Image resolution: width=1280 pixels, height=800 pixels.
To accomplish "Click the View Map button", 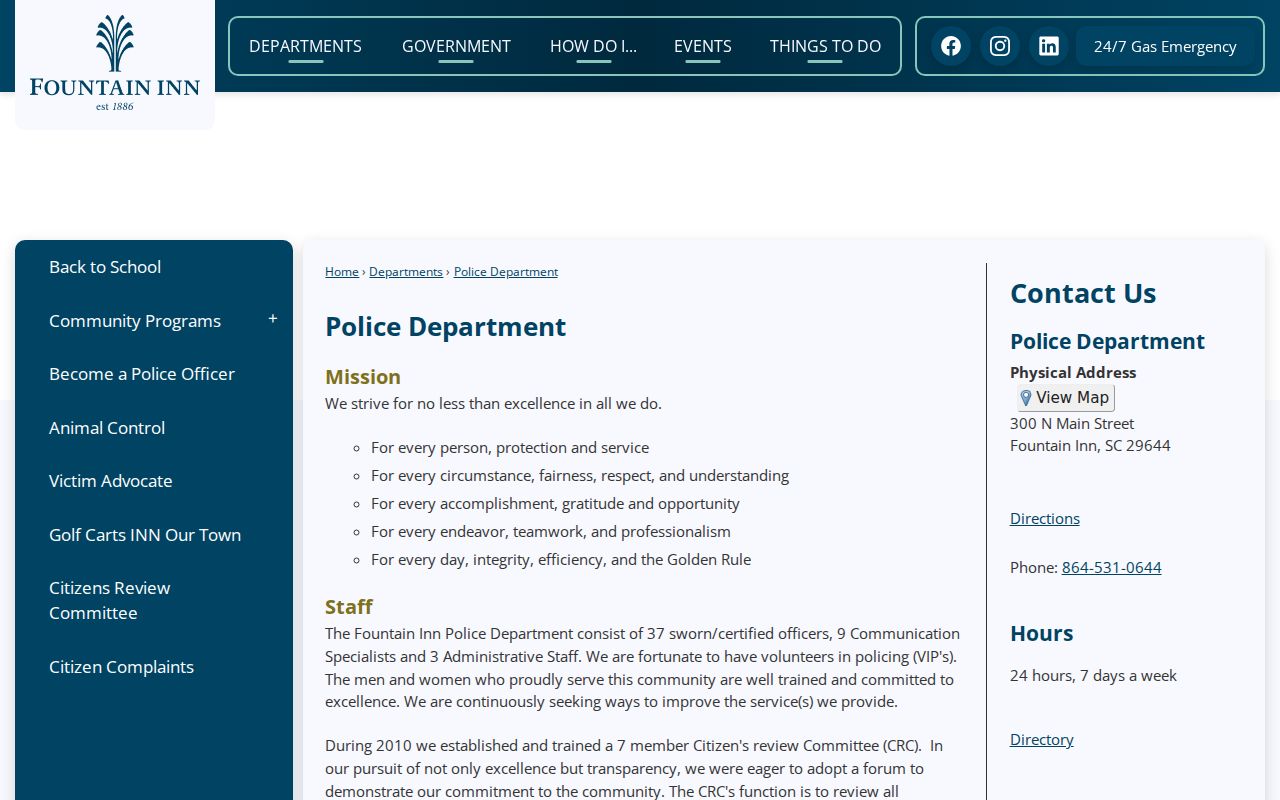I will [x=1065, y=398].
